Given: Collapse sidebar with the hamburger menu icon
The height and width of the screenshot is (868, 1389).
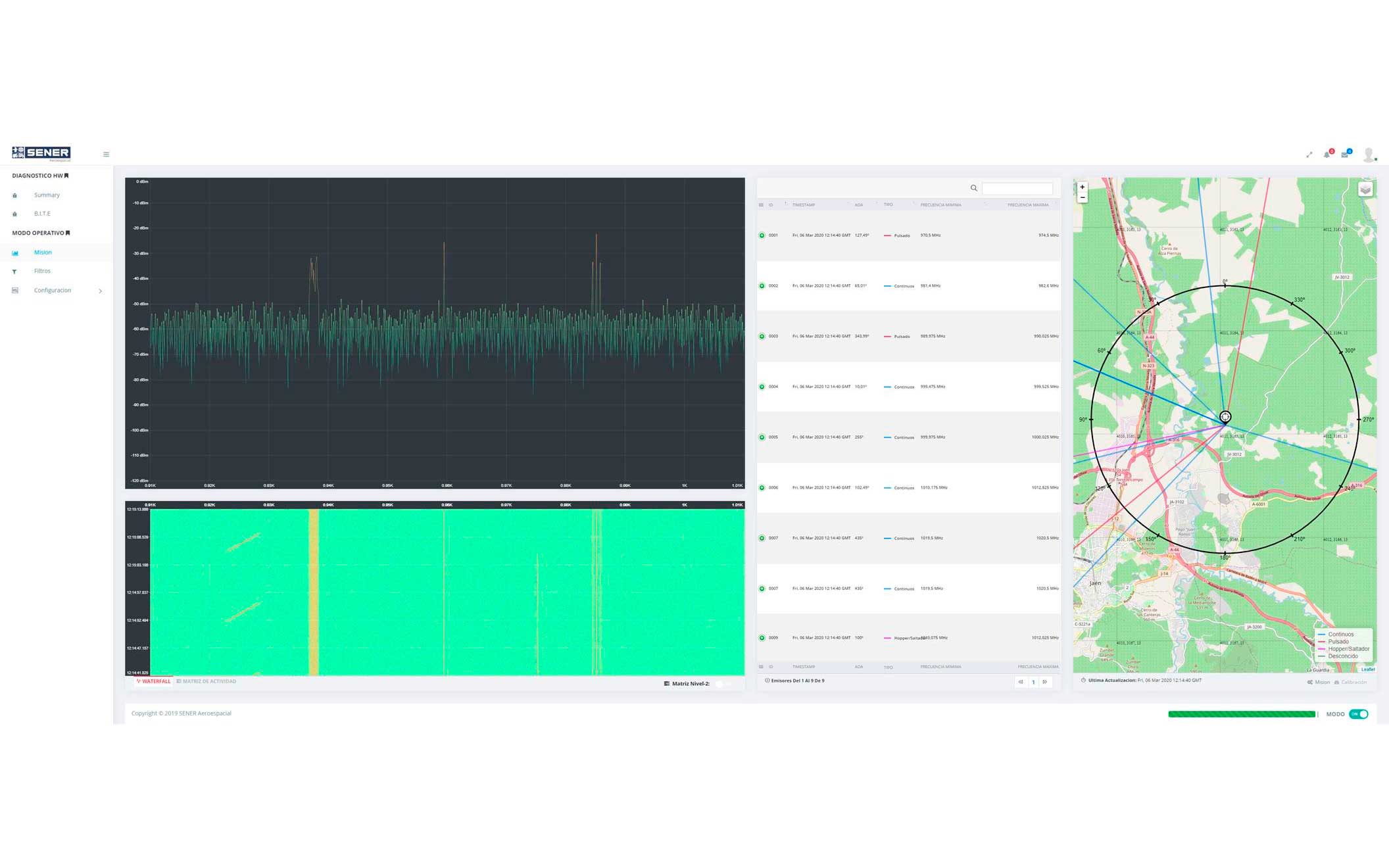Looking at the screenshot, I should (x=106, y=155).
